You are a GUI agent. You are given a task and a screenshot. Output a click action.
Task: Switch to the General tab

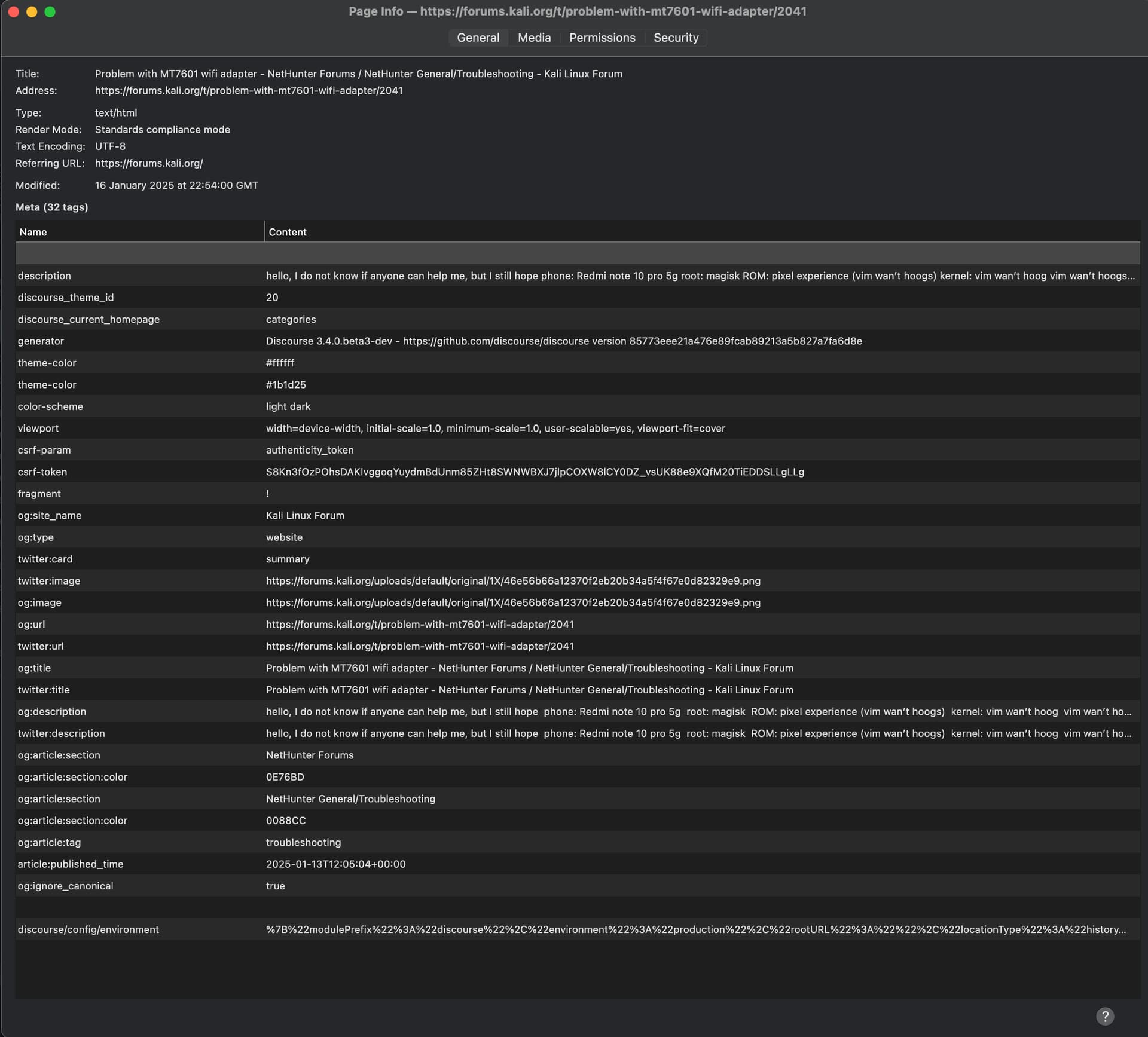(478, 38)
